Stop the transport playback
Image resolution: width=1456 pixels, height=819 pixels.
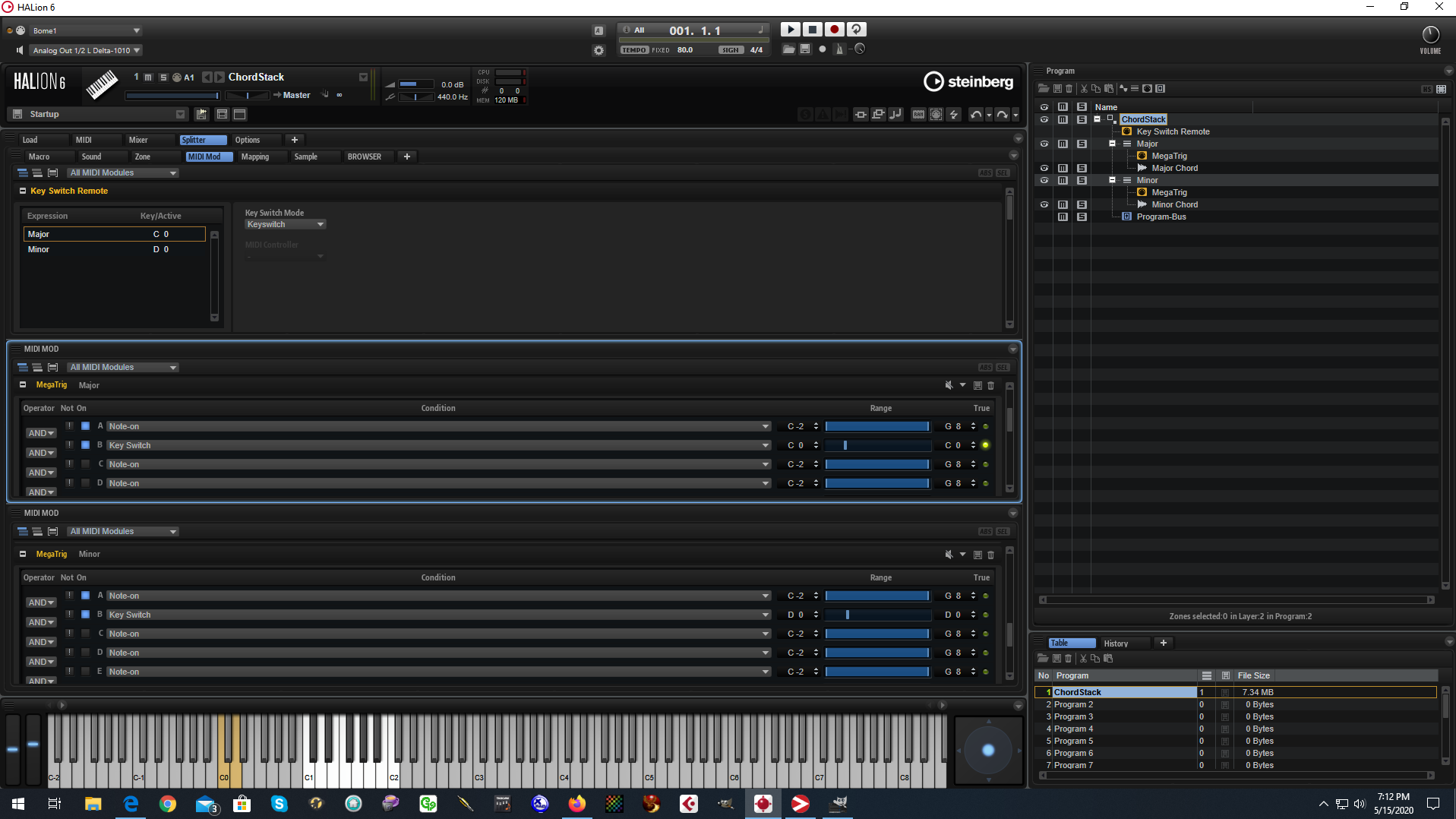pyautogui.click(x=812, y=30)
